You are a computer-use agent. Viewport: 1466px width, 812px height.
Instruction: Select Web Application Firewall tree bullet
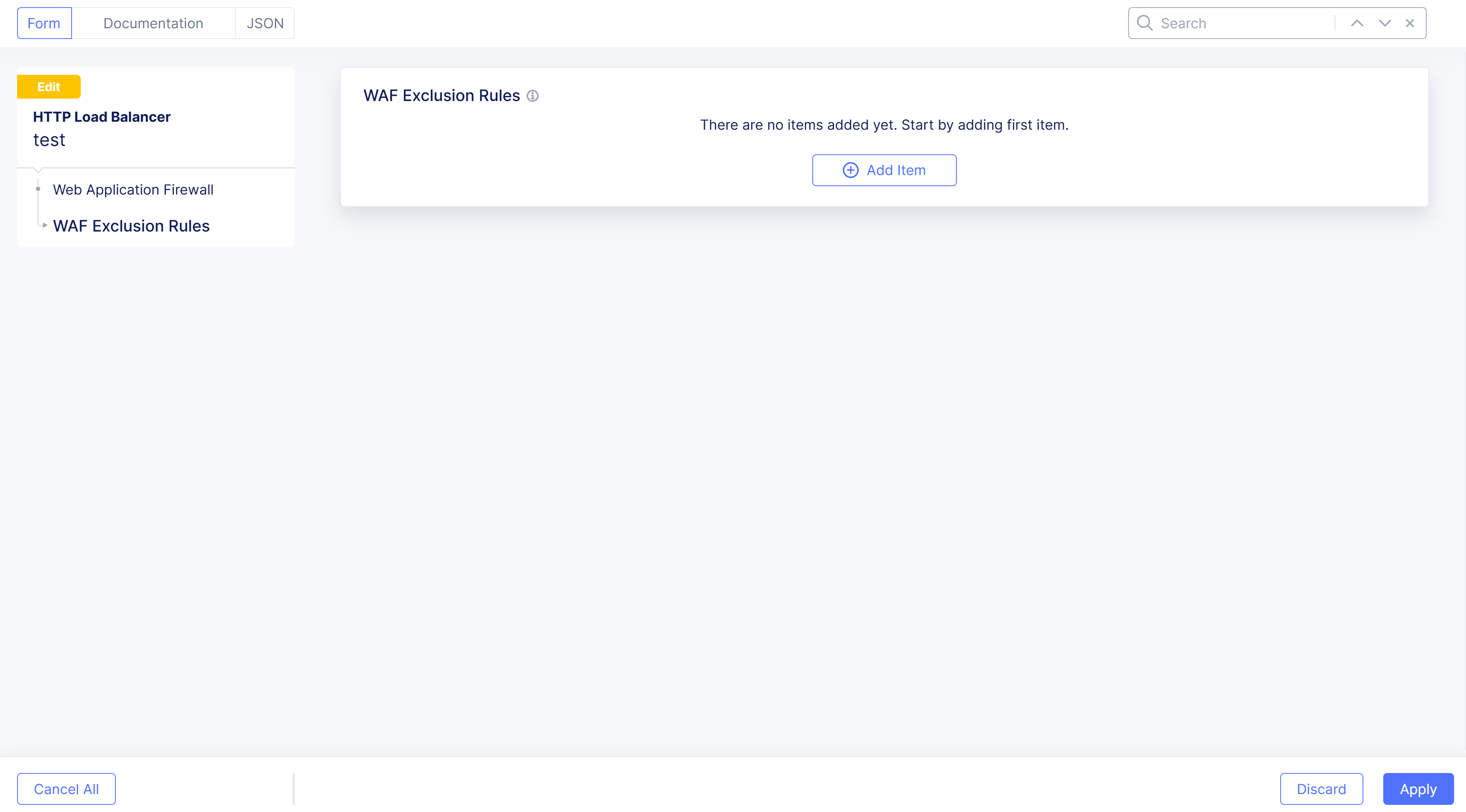(38, 189)
